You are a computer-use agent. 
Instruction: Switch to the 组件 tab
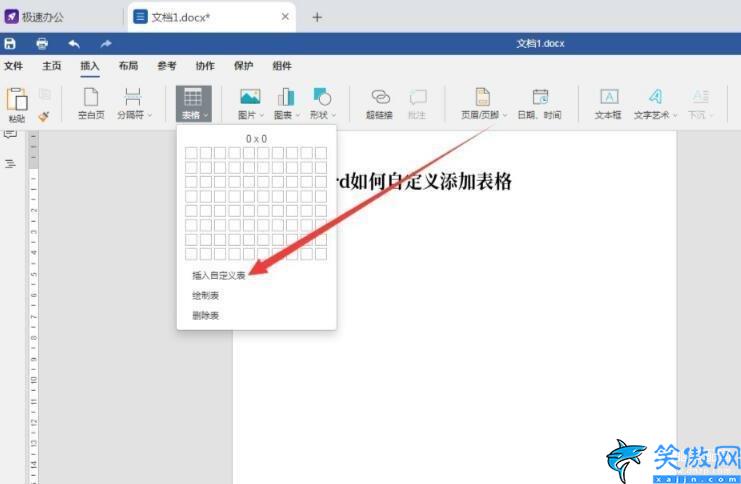click(x=282, y=66)
